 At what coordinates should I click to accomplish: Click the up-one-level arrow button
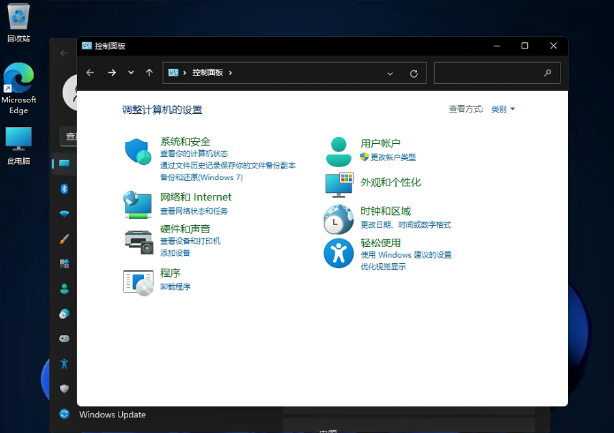pyautogui.click(x=149, y=73)
